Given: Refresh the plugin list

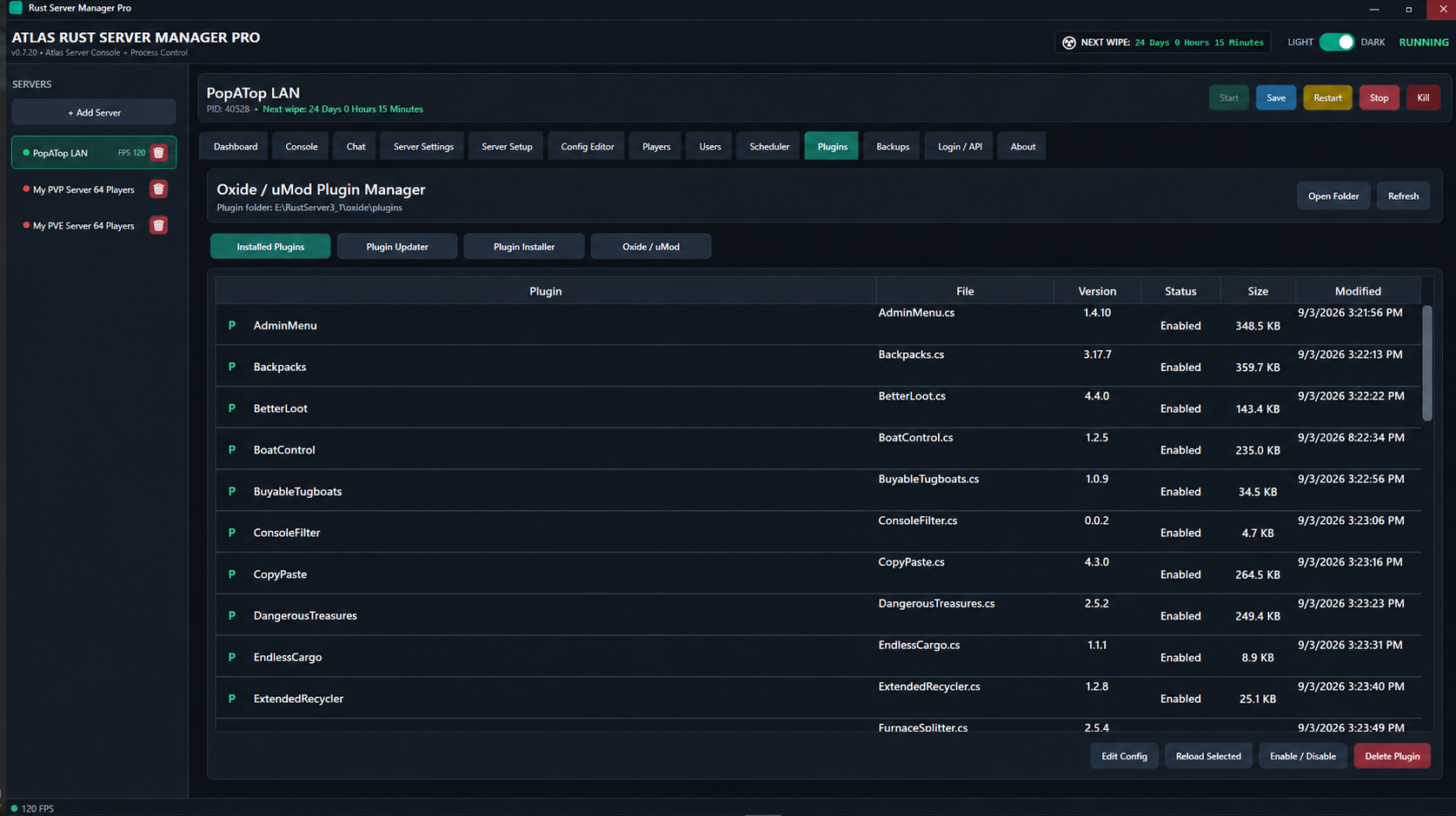Looking at the screenshot, I should [x=1403, y=196].
